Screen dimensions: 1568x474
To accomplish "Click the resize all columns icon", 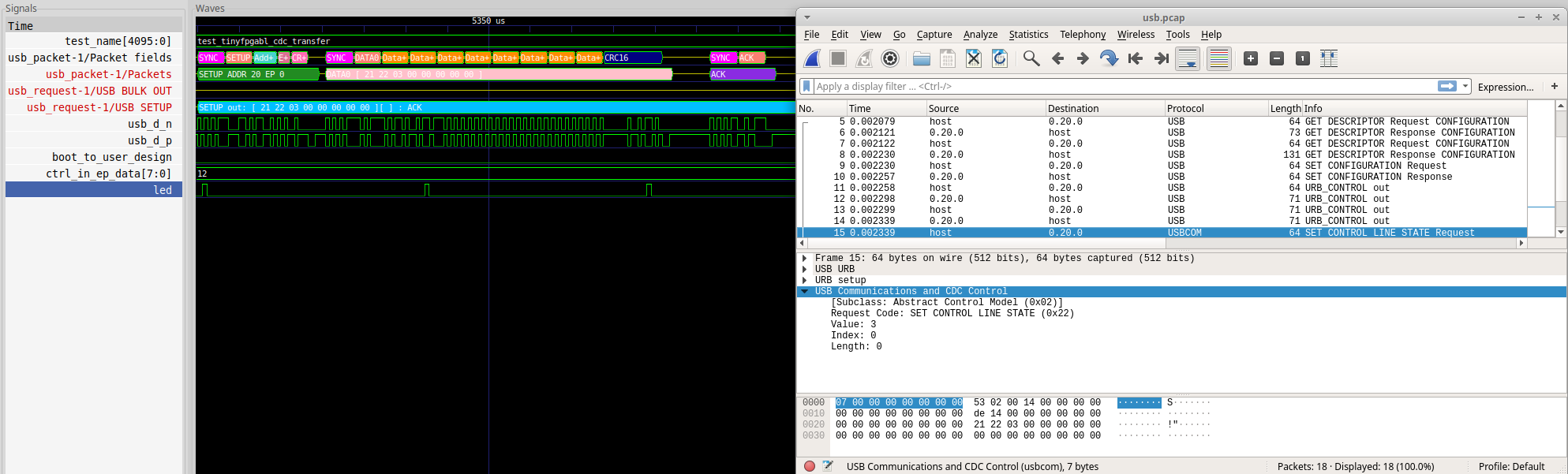I will tap(1329, 58).
